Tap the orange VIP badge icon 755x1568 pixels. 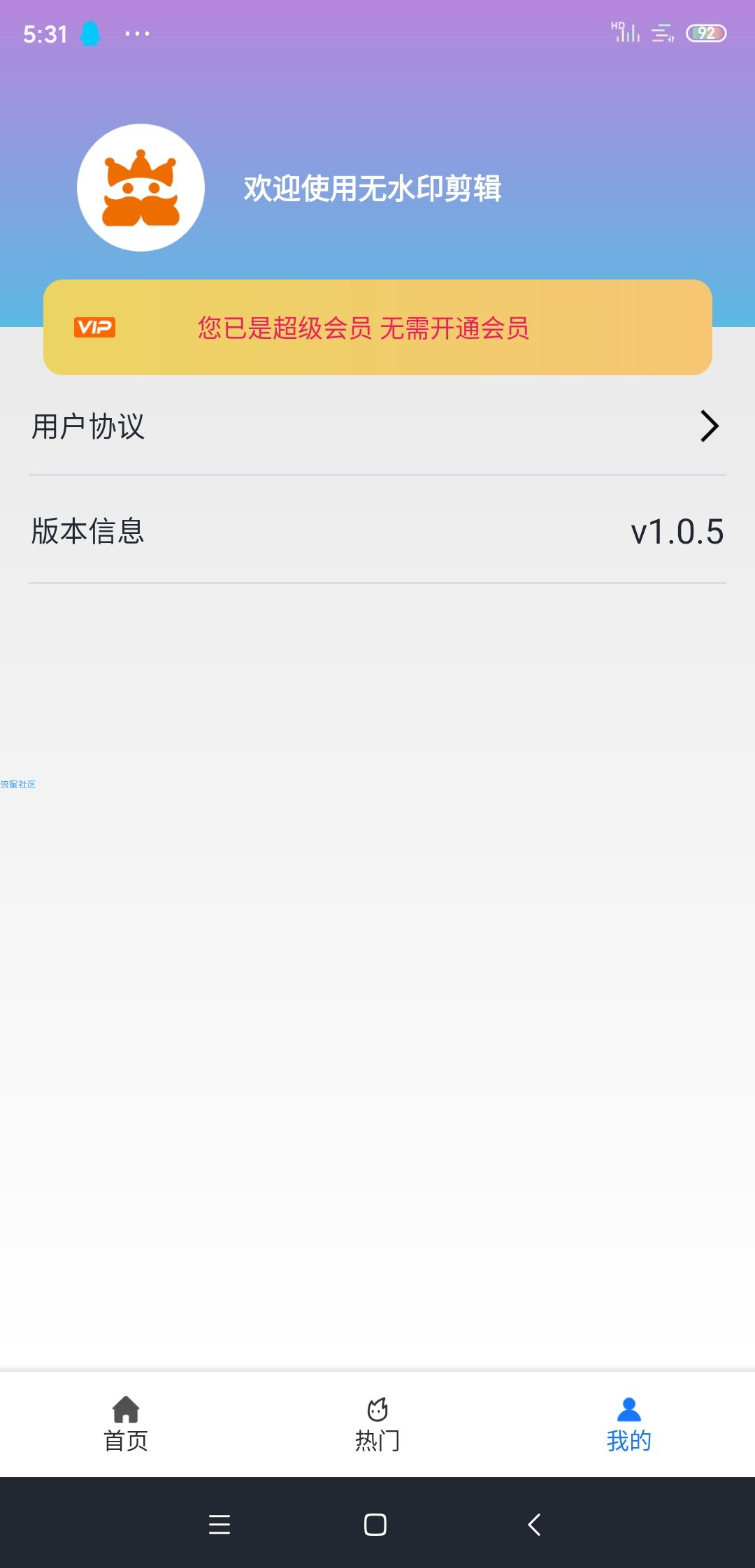(x=94, y=327)
